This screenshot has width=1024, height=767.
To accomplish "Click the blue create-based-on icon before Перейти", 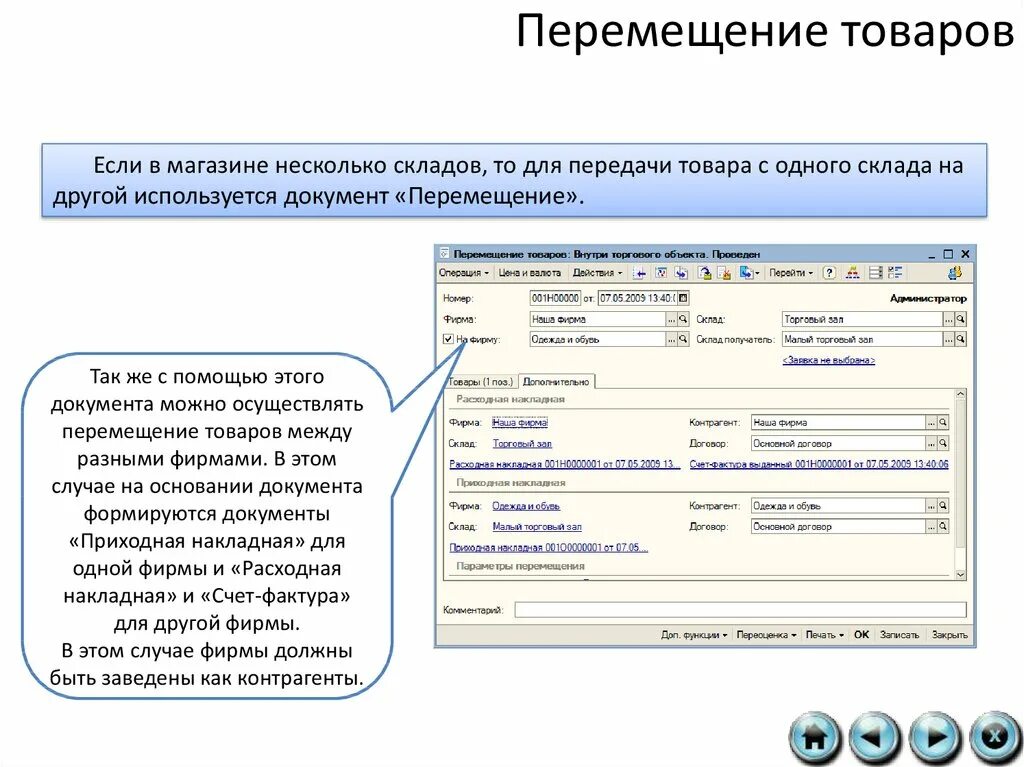I will click(x=745, y=273).
